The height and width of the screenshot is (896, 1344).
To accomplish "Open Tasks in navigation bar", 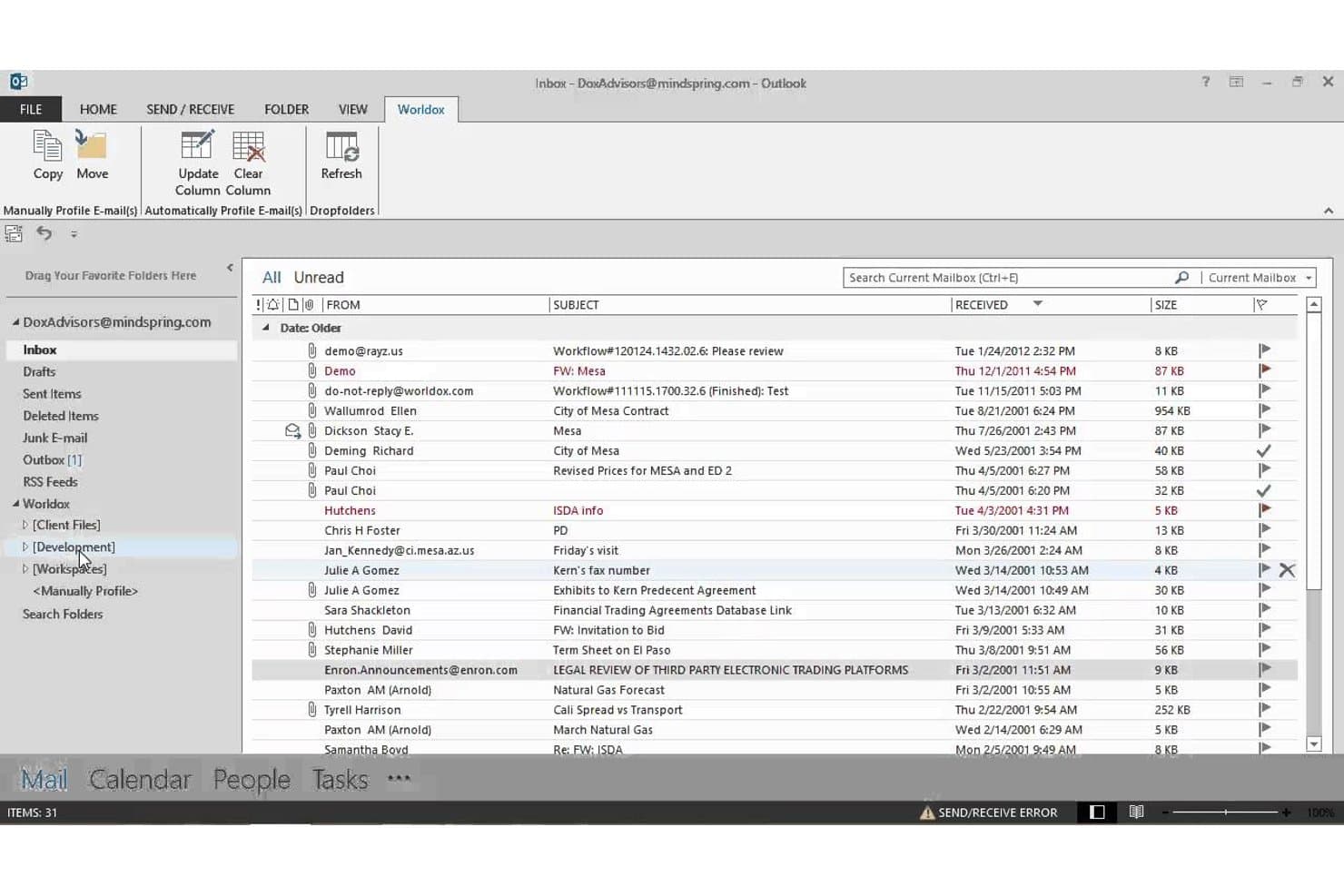I will click(x=340, y=779).
